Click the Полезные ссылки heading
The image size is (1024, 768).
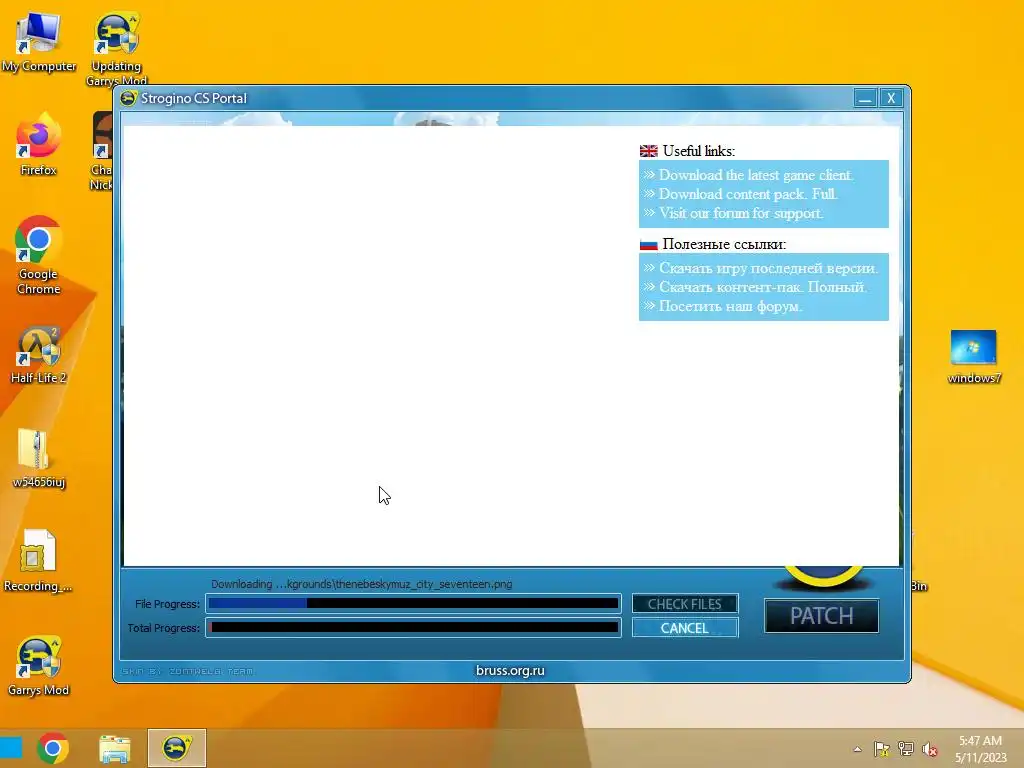pos(724,244)
